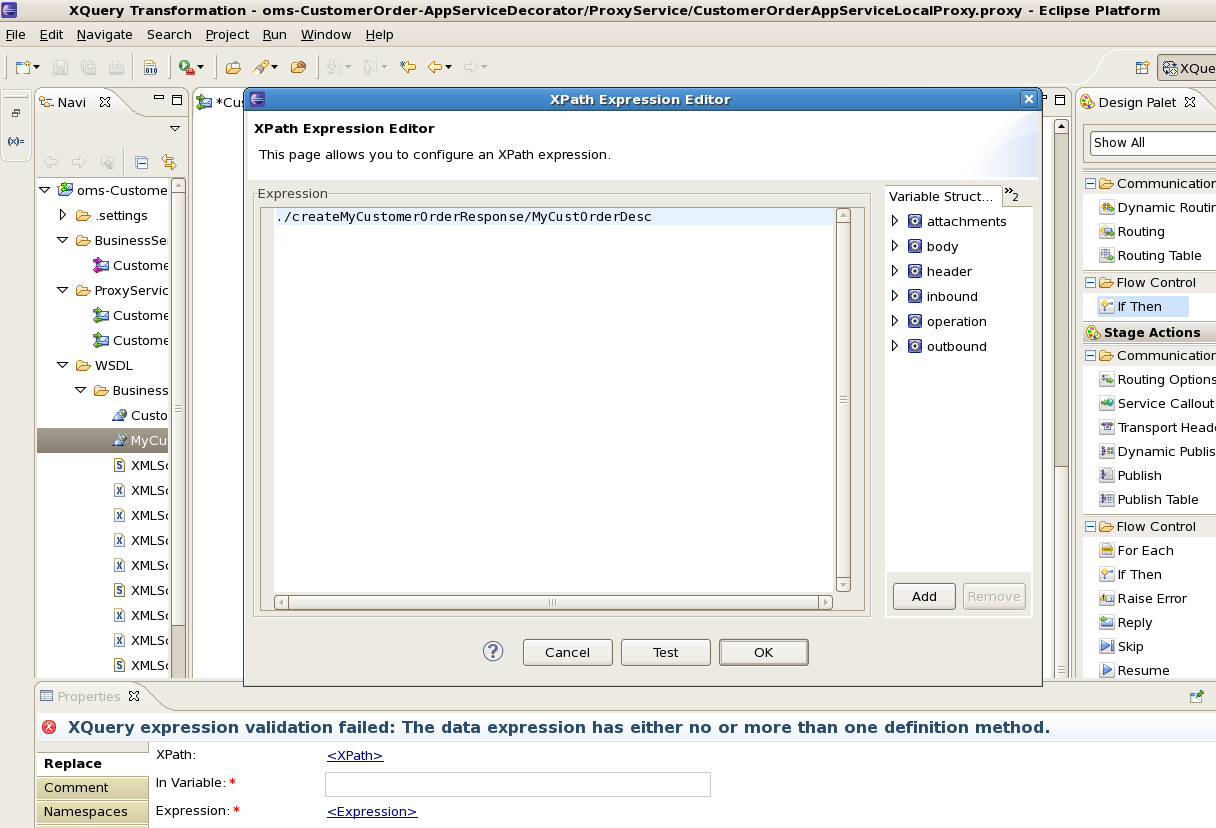The width and height of the screenshot is (1216, 828).
Task: Click the Cancel button
Action: point(567,652)
